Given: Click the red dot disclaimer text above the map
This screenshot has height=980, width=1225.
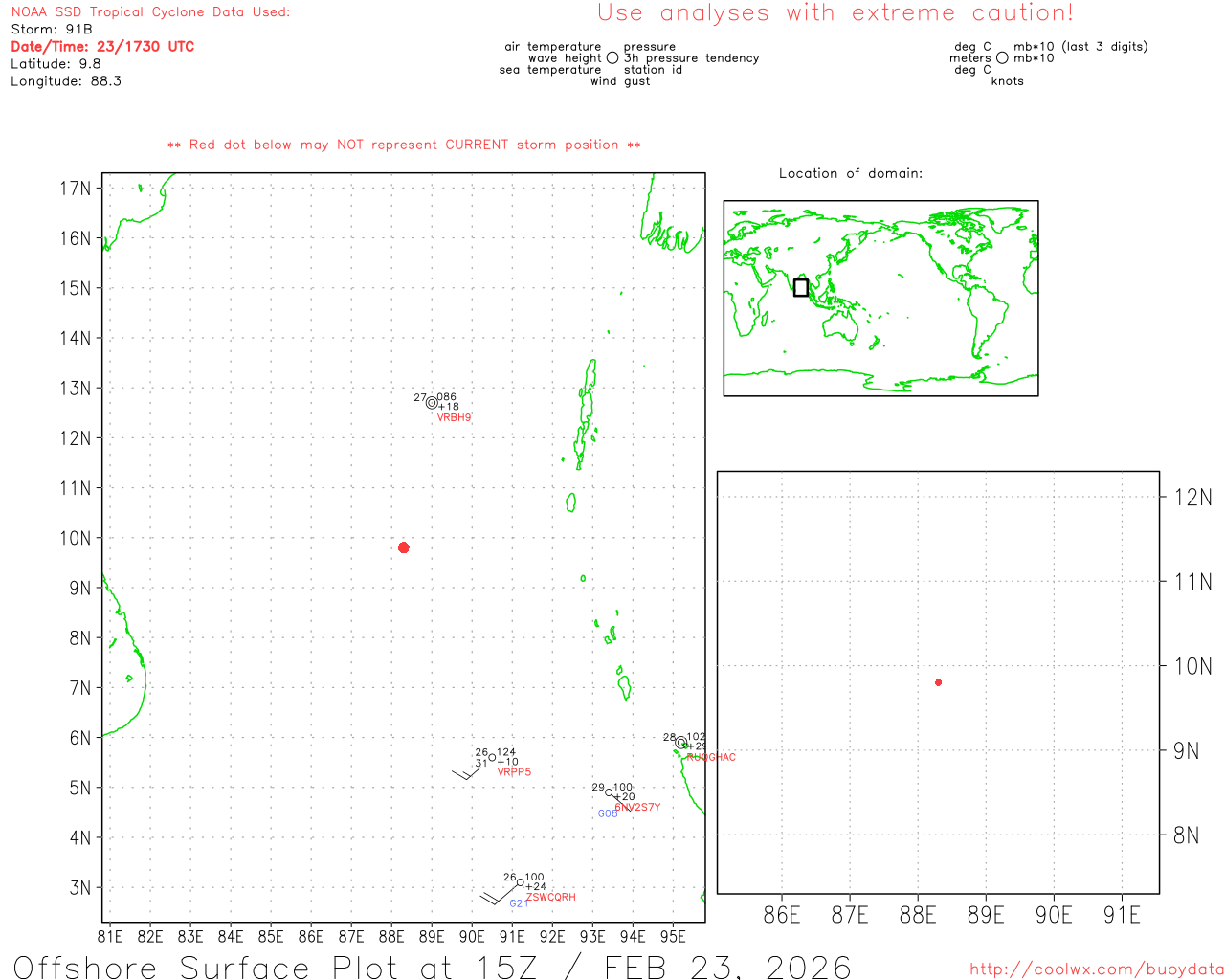Looking at the screenshot, I should click(404, 145).
